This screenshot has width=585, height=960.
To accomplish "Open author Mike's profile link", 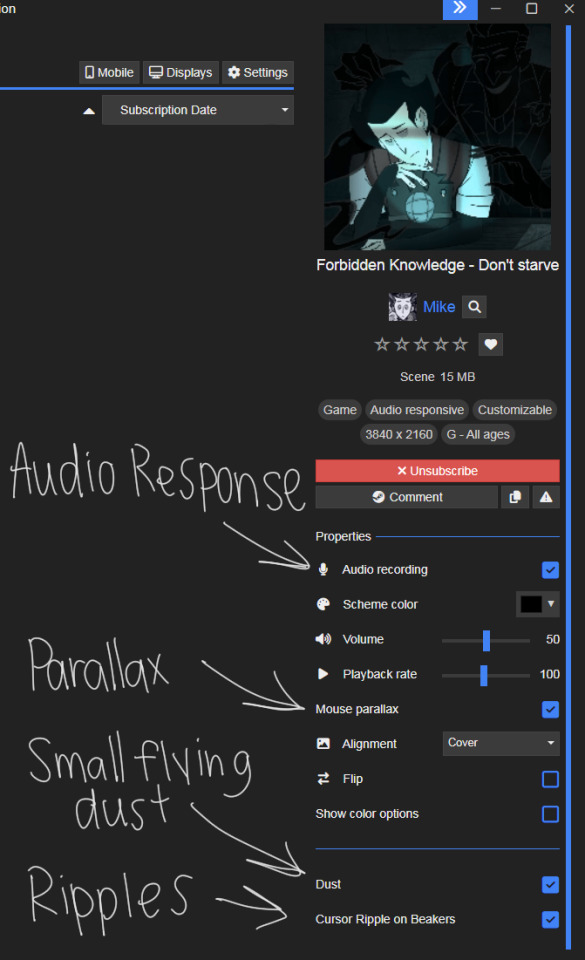I will pos(439,307).
